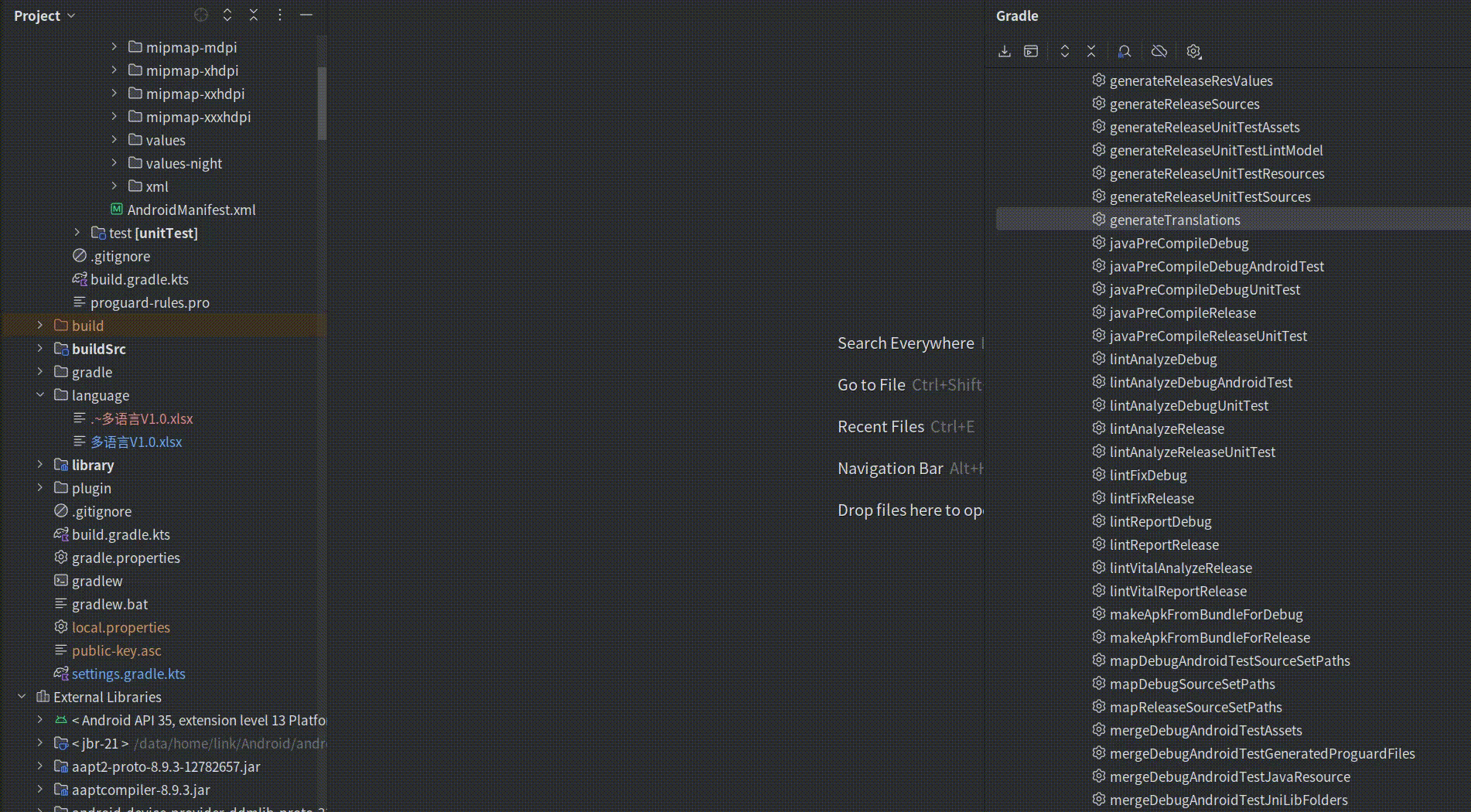
Task: Select settings.gradle.kts file
Action: click(128, 674)
